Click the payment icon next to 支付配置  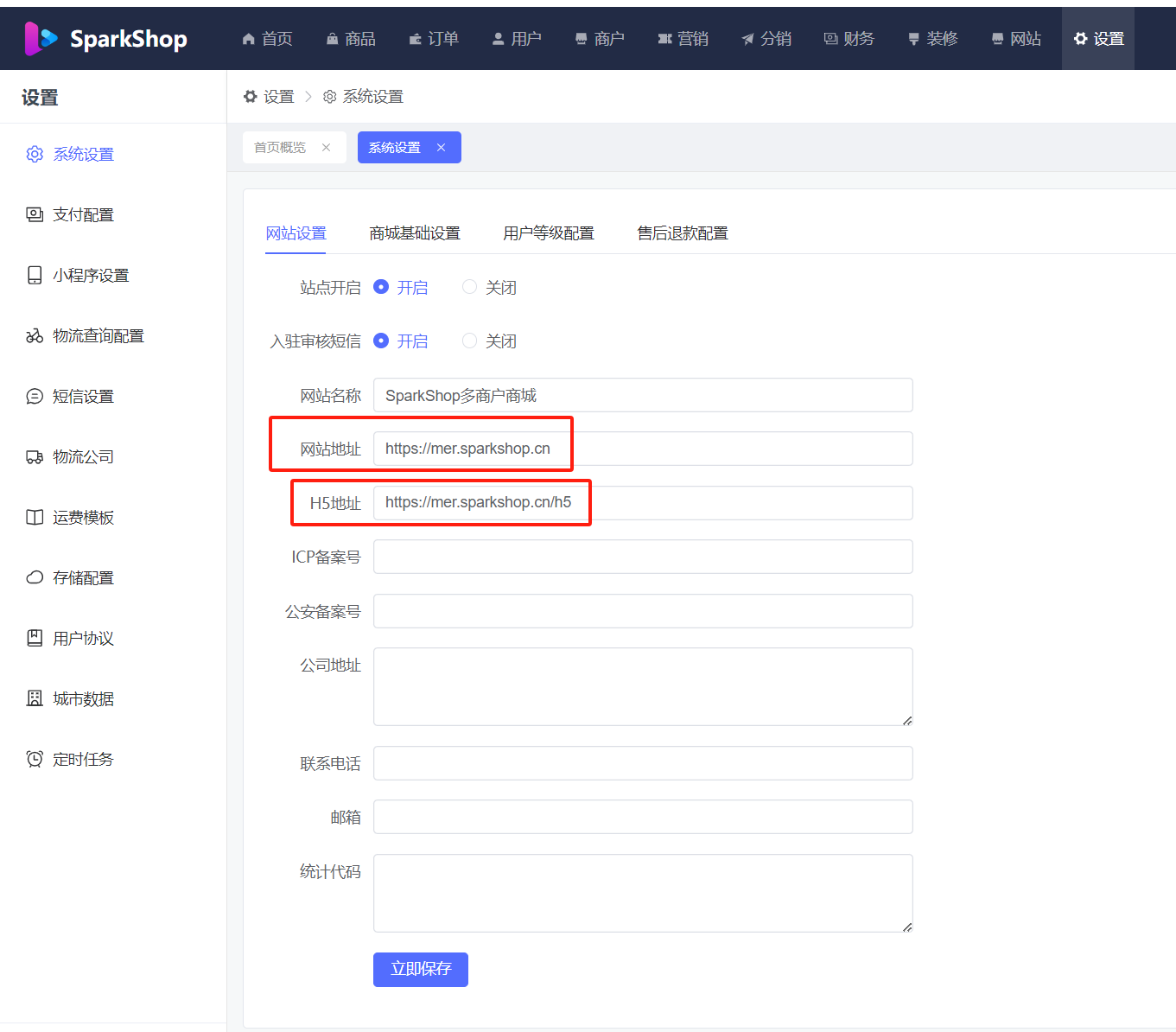(35, 214)
